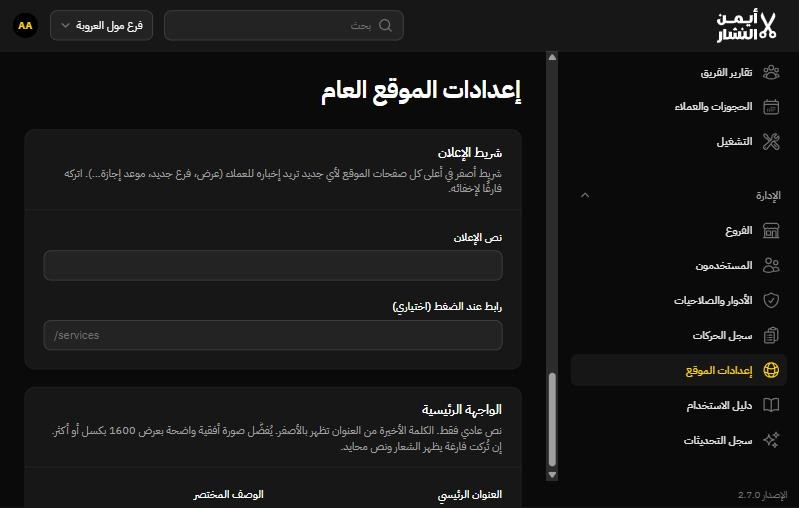Click the نص الإعلان text field
The width and height of the screenshot is (799, 508).
pyautogui.click(x=273, y=265)
